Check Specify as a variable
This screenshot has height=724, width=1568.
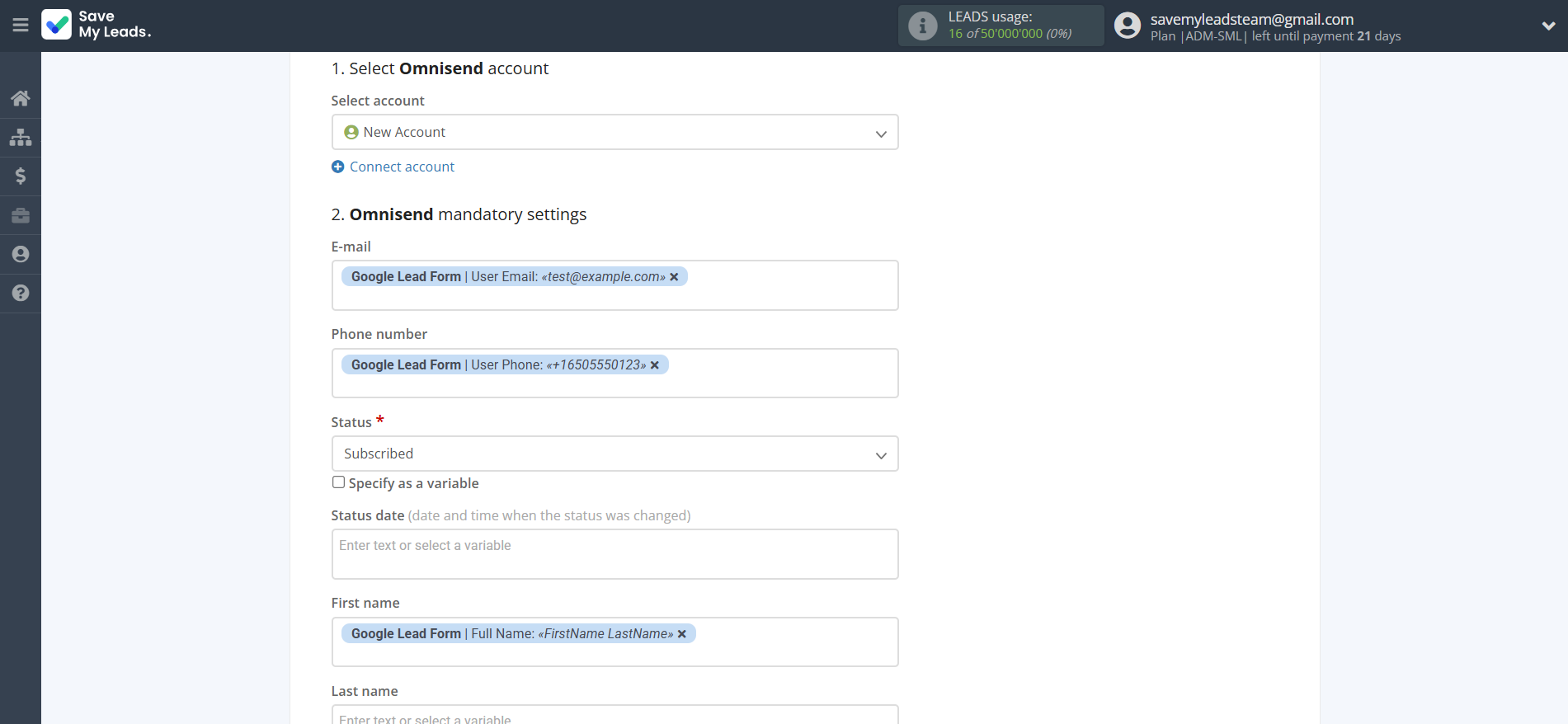click(x=338, y=482)
